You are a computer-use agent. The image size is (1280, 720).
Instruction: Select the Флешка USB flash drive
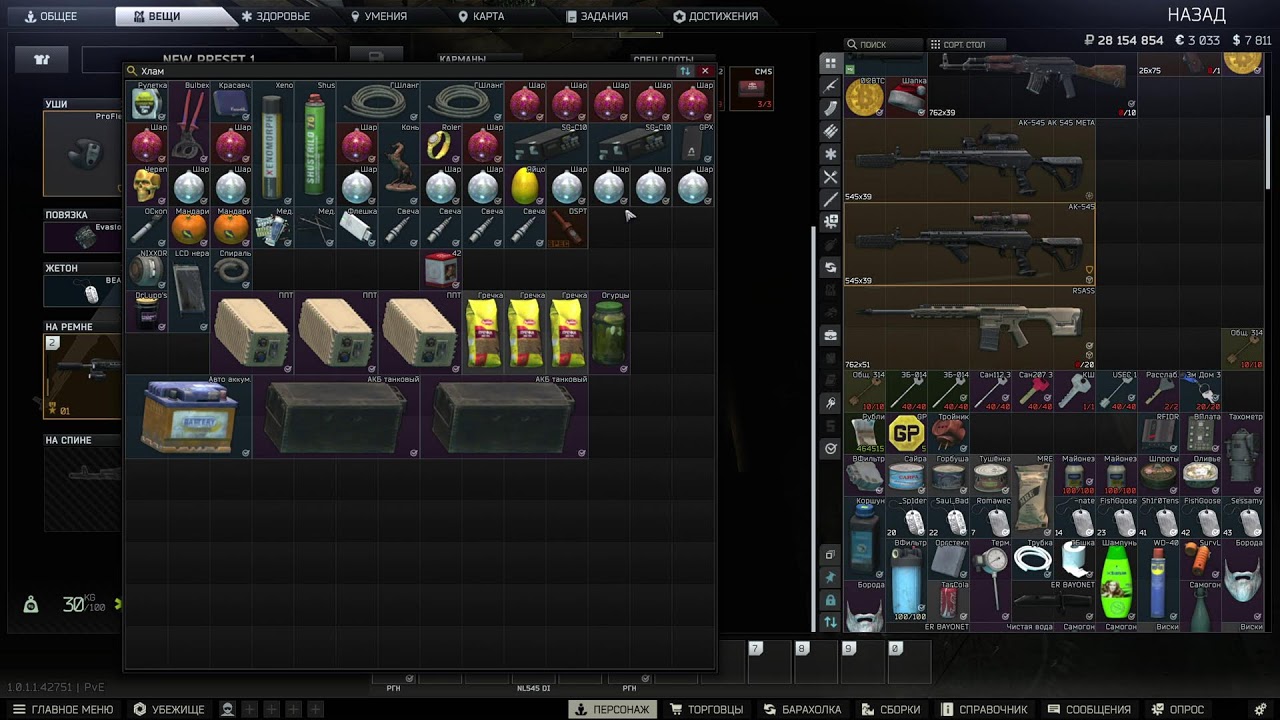pos(357,228)
